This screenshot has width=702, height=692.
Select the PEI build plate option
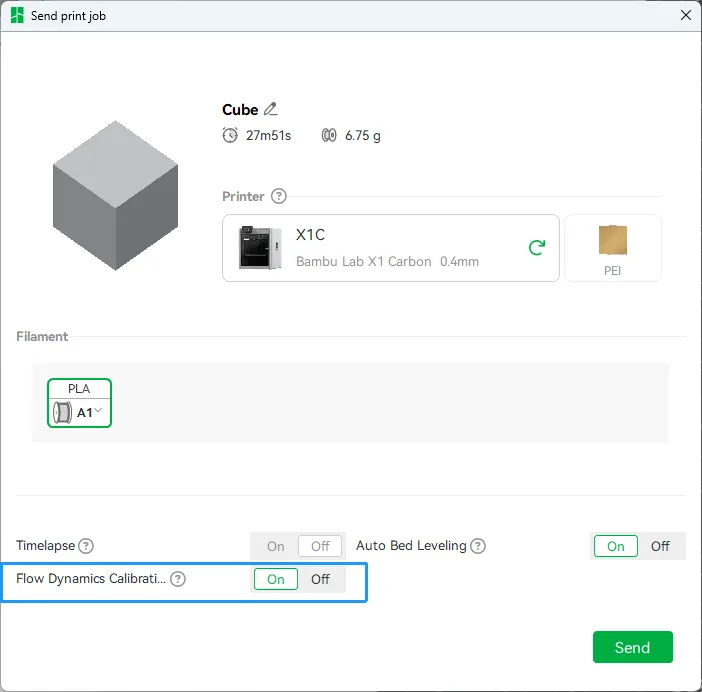613,248
